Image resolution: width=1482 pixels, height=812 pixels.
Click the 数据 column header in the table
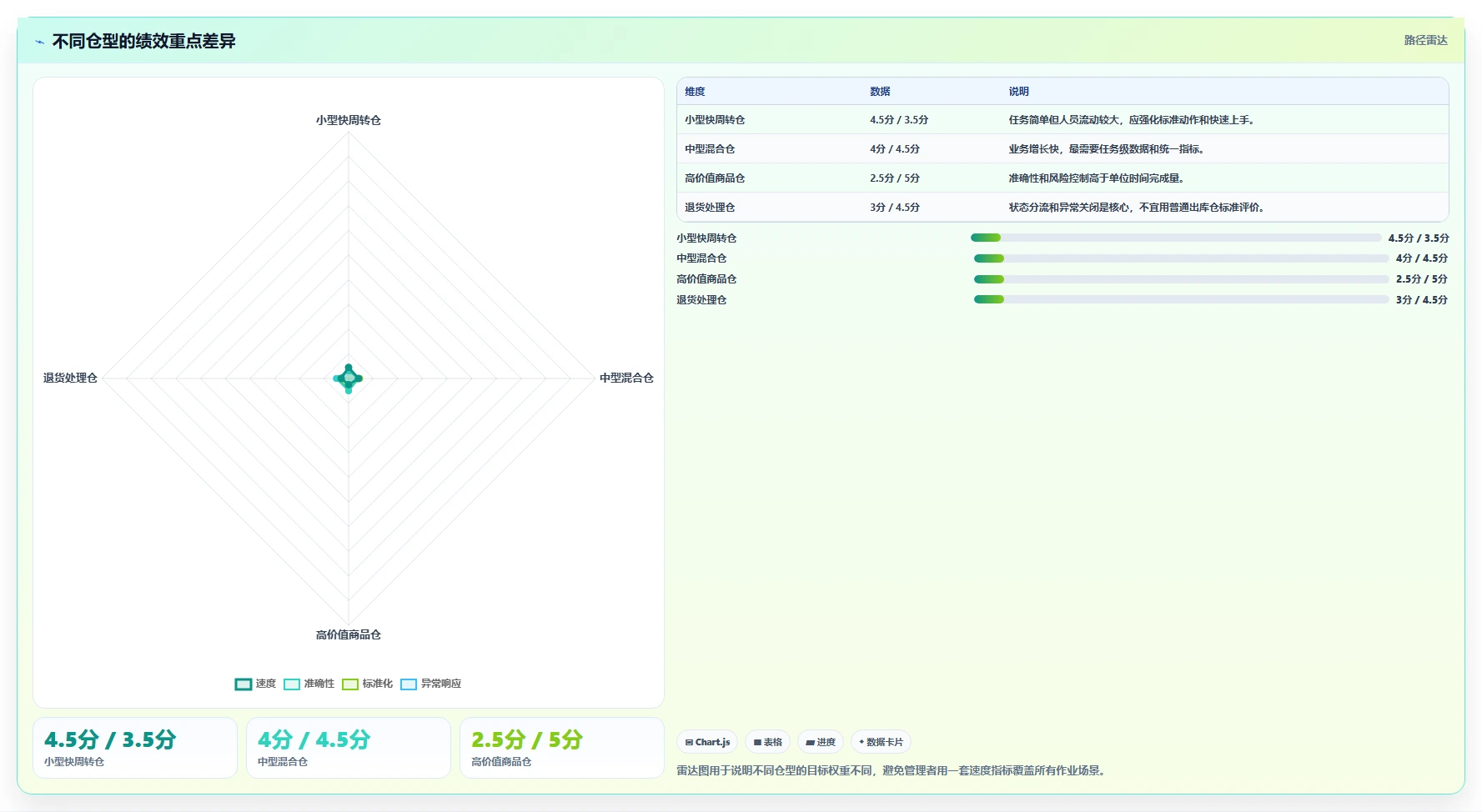click(880, 92)
